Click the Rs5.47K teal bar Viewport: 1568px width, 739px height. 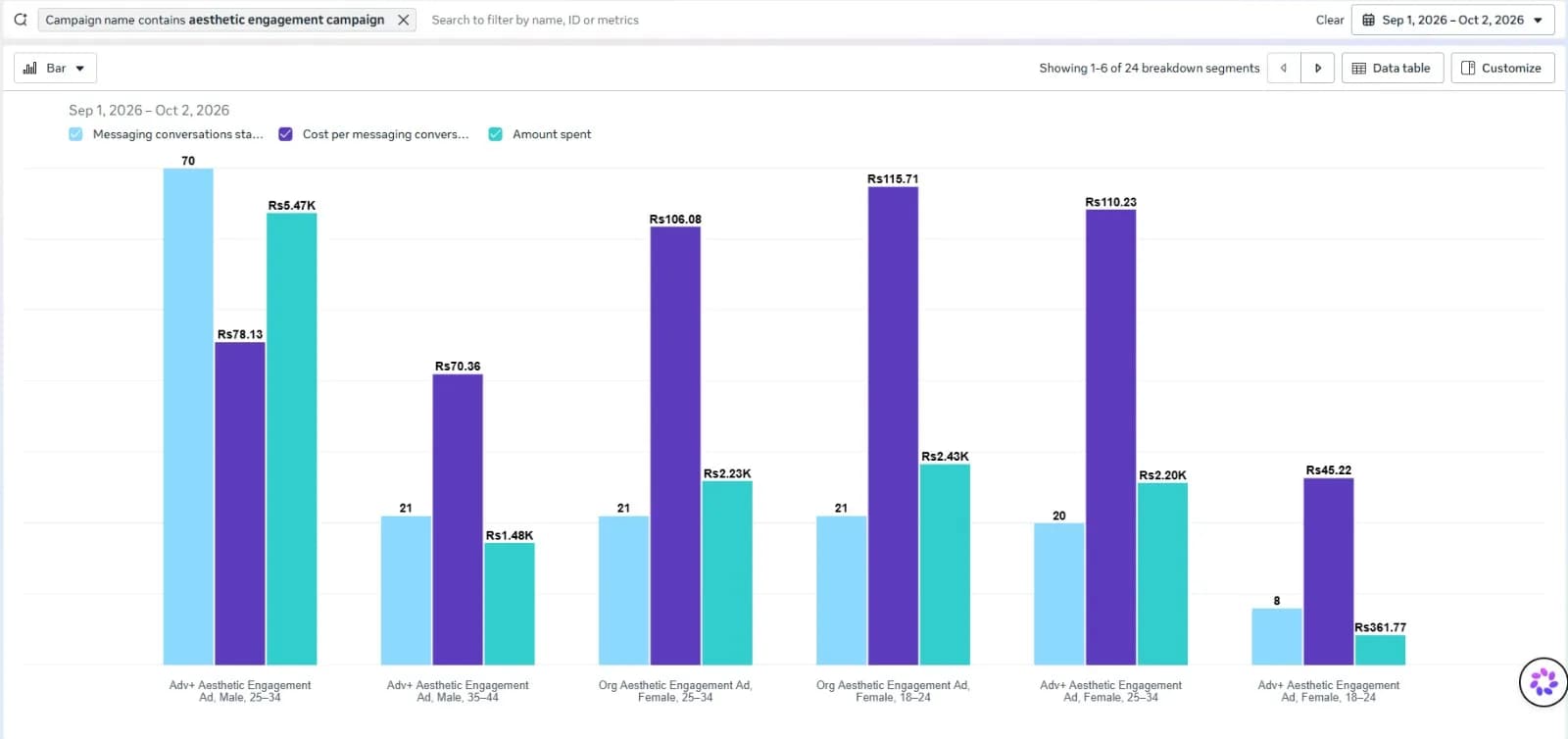(x=292, y=439)
